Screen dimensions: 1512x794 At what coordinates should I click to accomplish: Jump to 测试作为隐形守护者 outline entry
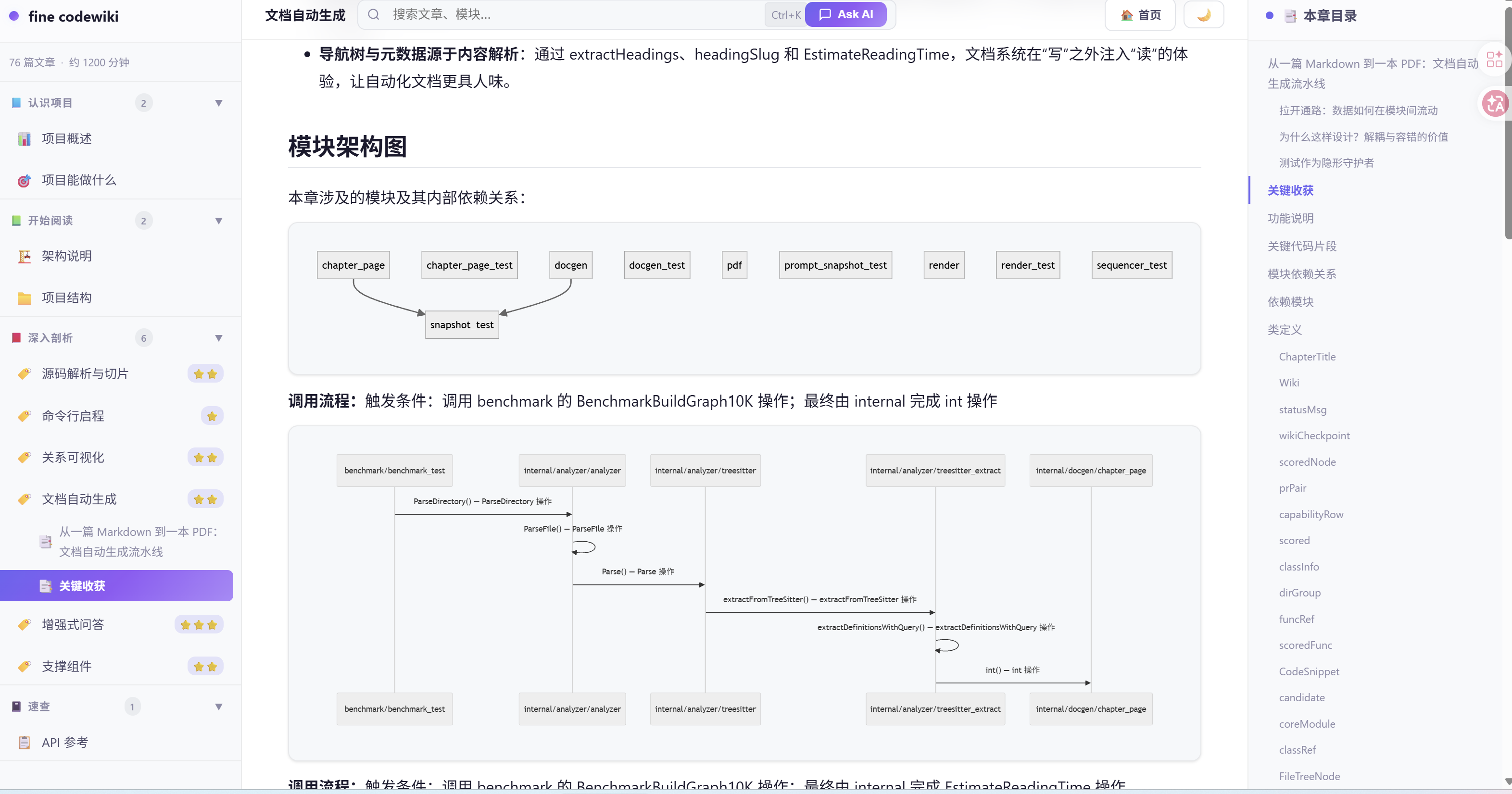tap(1326, 163)
